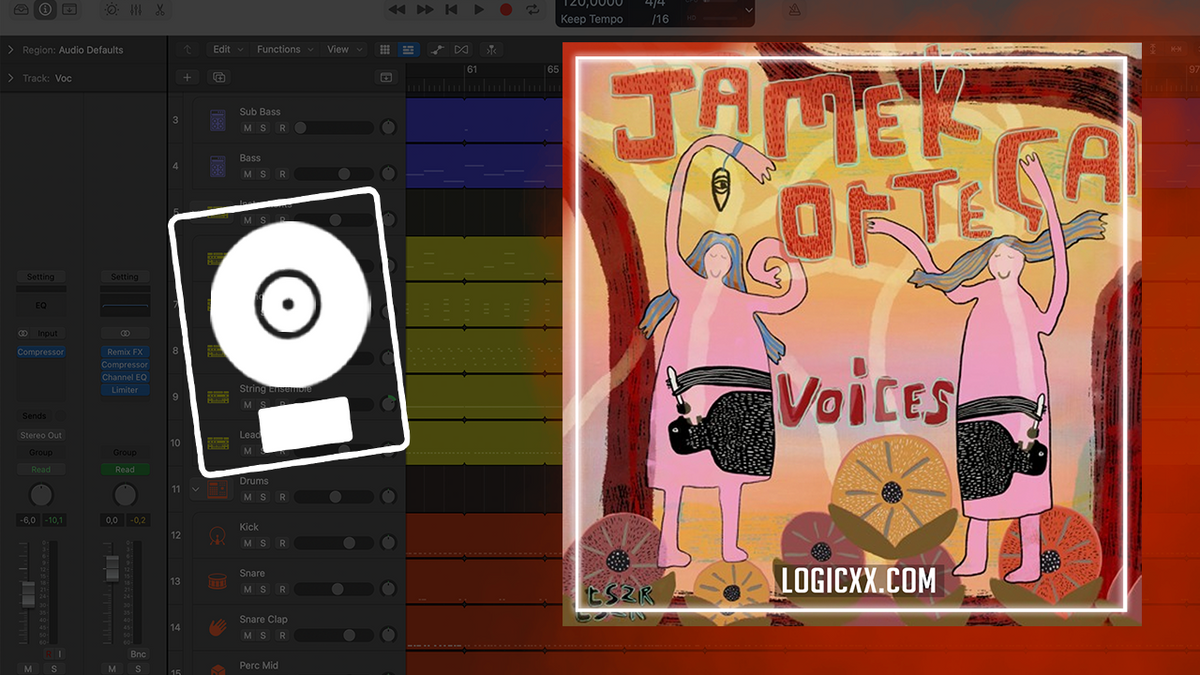Click the catch playhead button

(x=491, y=49)
